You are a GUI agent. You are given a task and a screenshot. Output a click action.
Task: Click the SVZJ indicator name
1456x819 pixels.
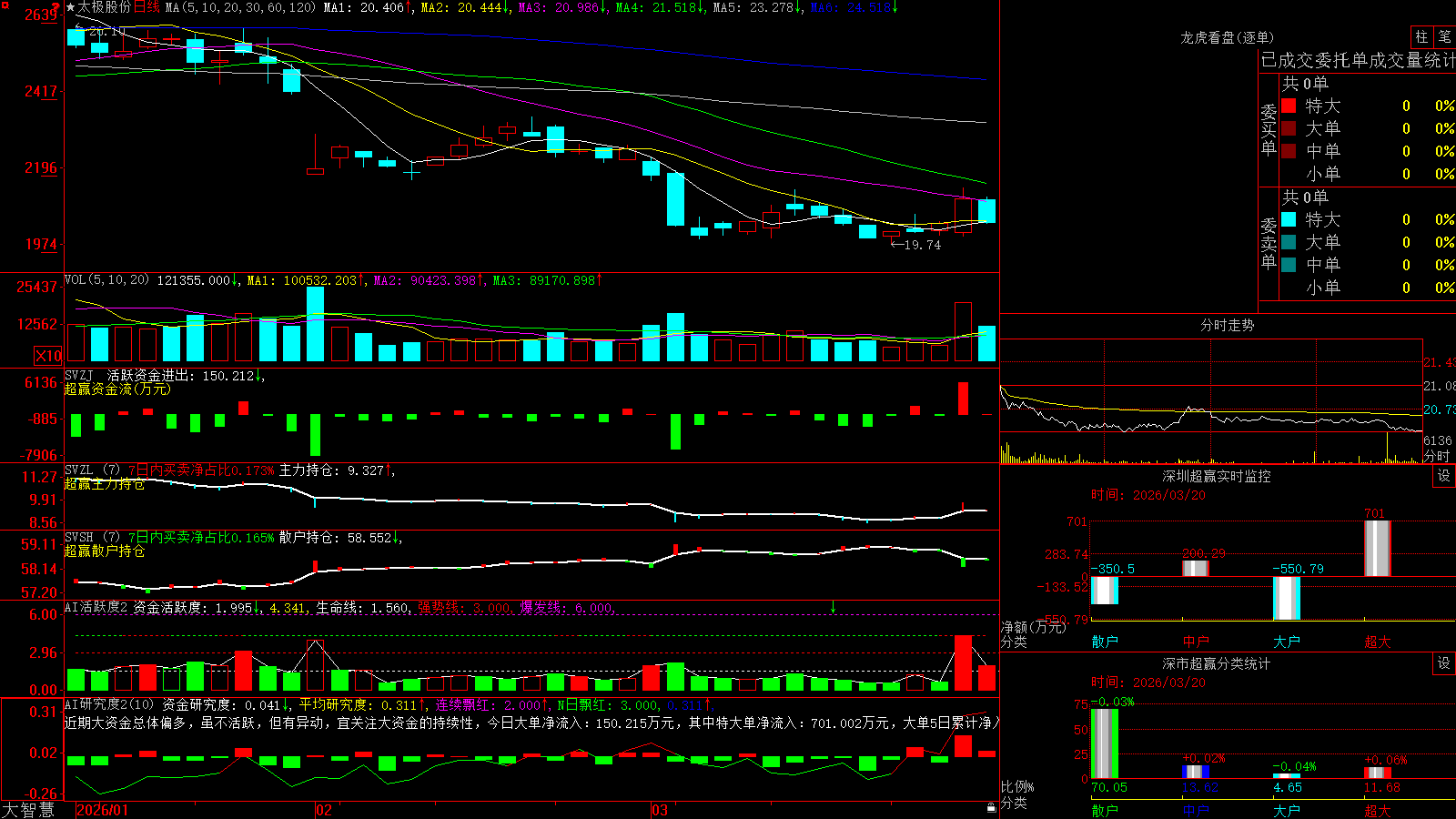79,376
